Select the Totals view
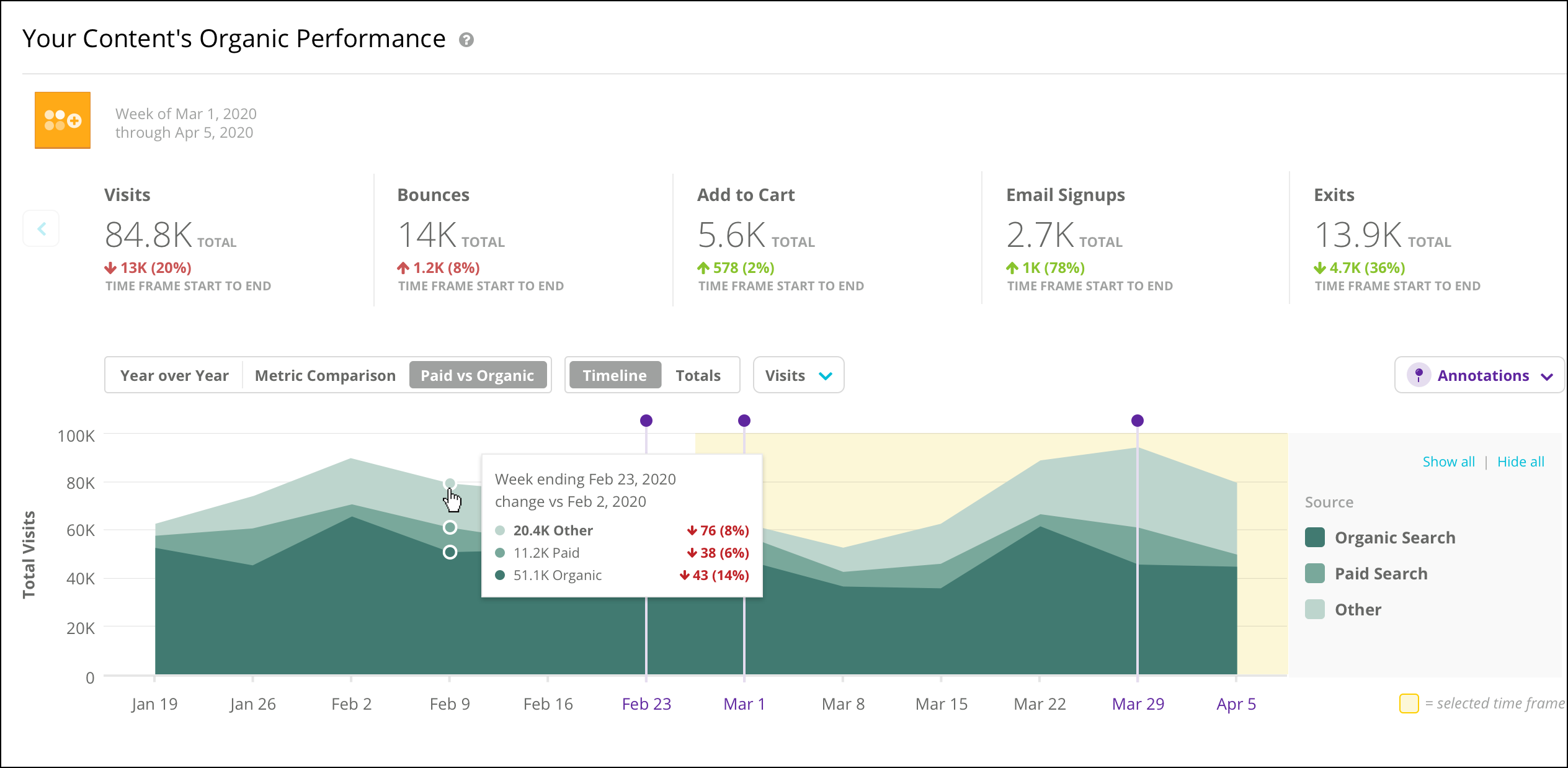 (x=698, y=375)
